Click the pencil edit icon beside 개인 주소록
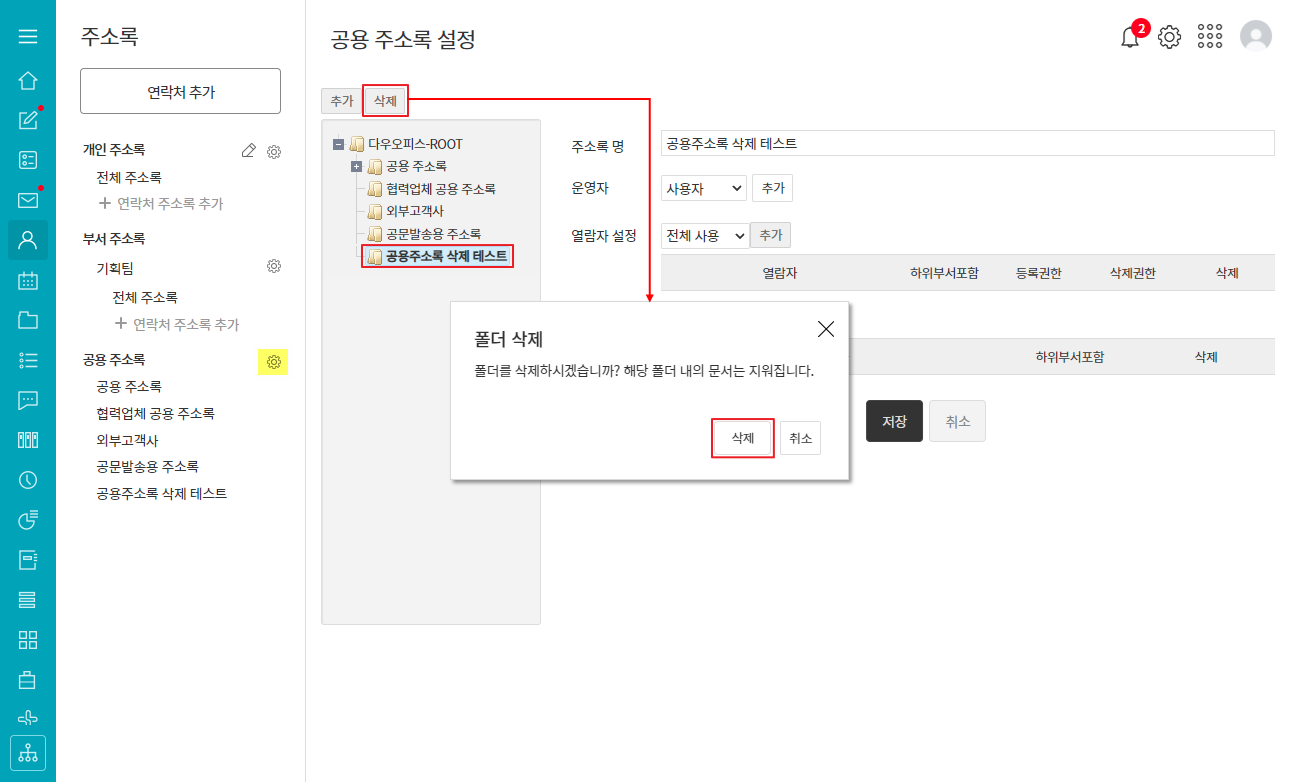Image resolution: width=1300 pixels, height=782 pixels. tap(249, 151)
